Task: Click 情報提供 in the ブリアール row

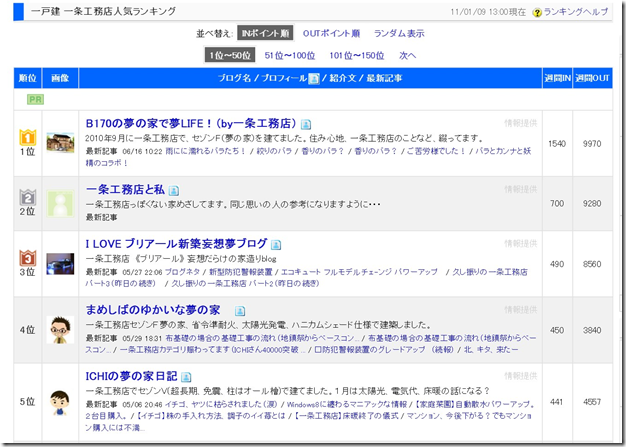Action: 521,243
